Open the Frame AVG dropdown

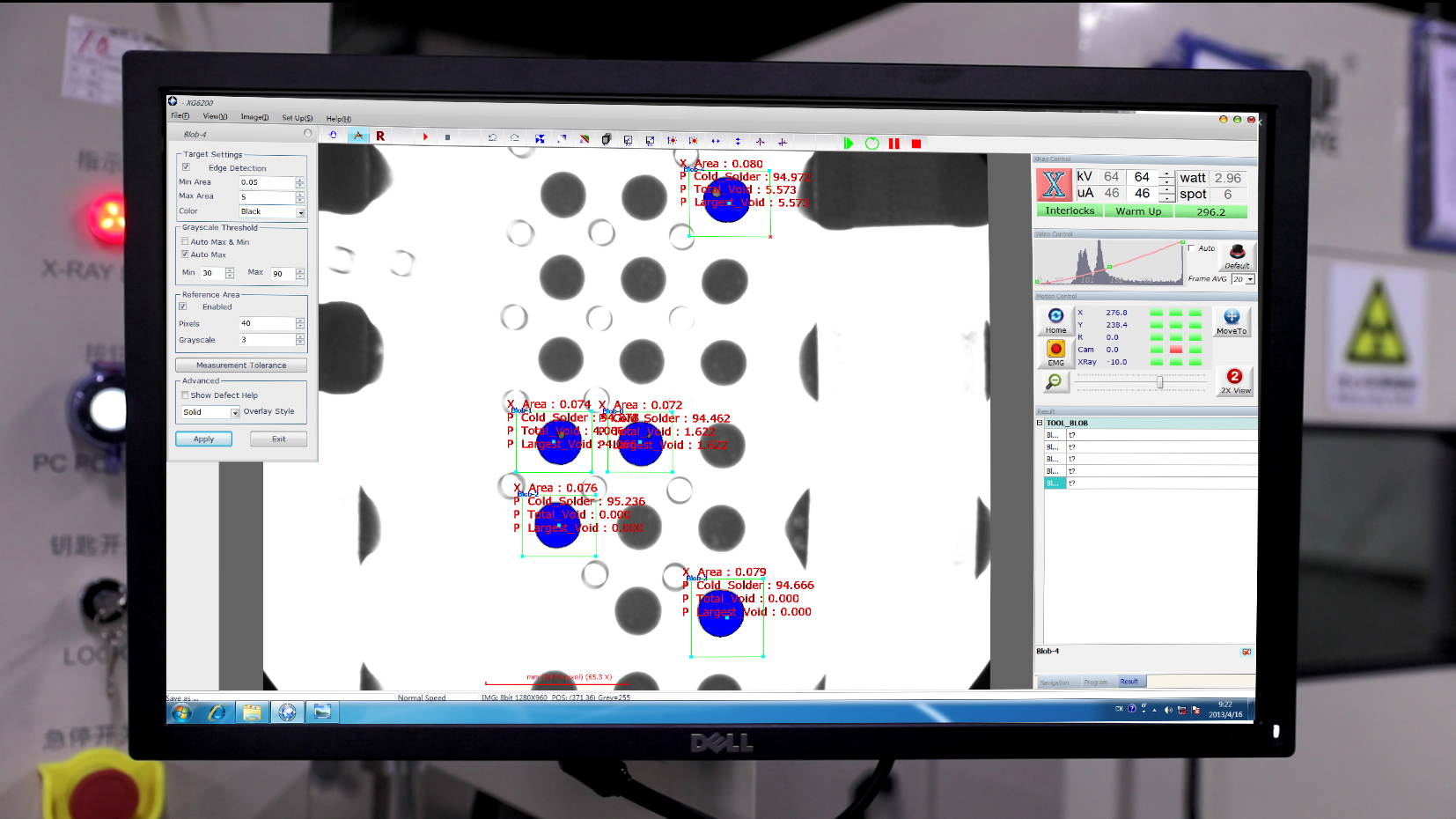tap(1249, 279)
